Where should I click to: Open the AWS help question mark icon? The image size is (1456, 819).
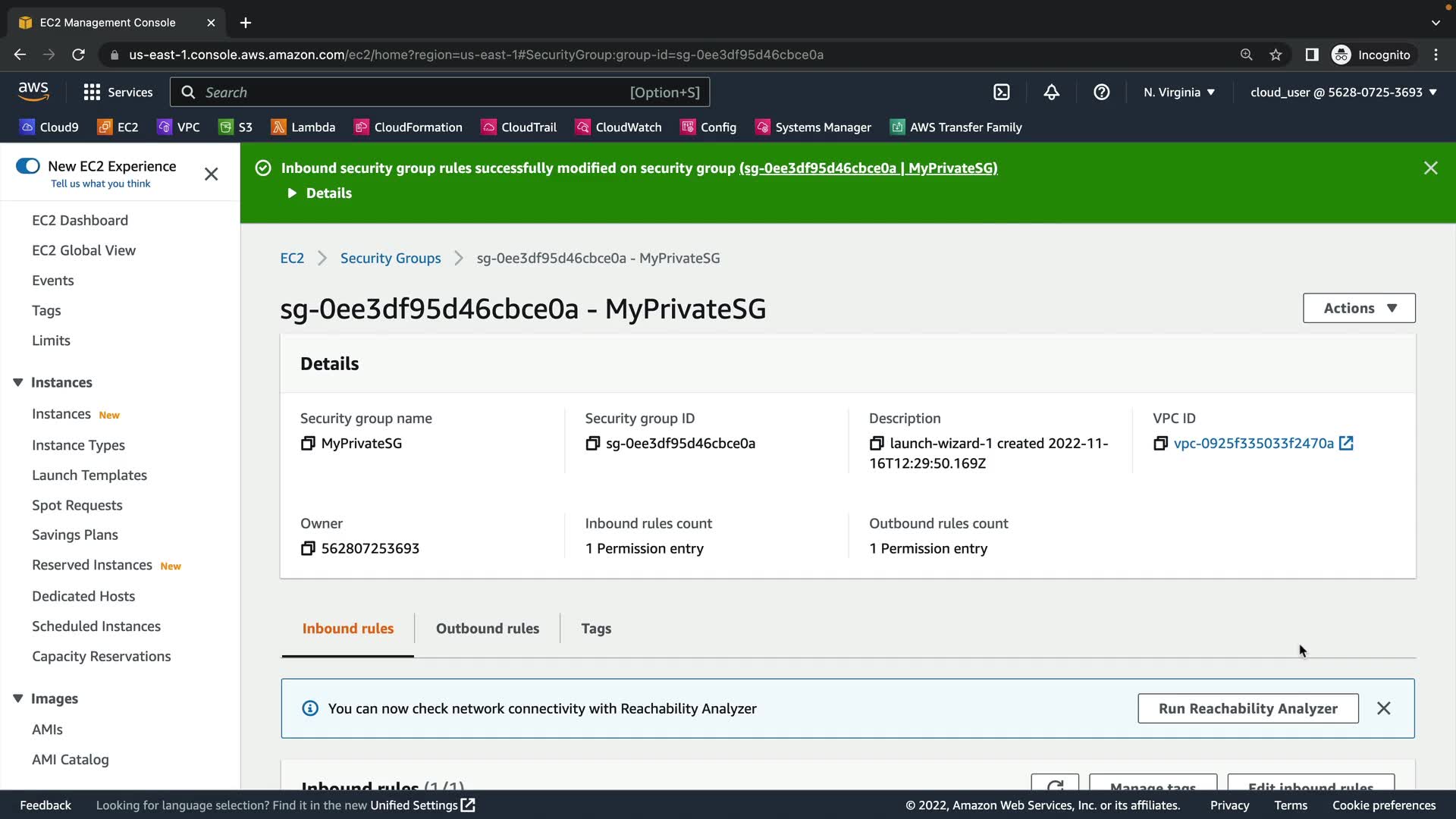[1101, 92]
